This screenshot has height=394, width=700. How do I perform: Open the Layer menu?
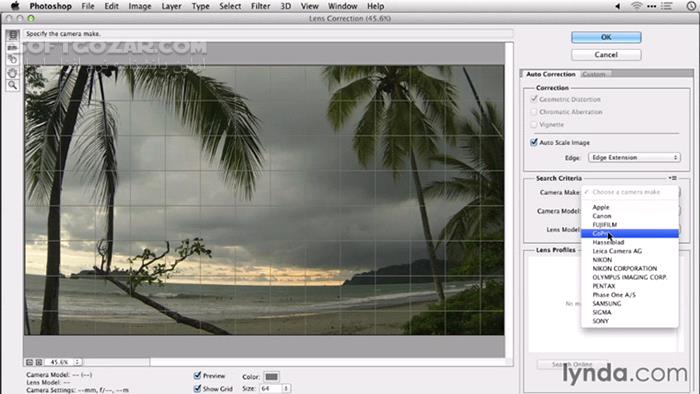click(171, 6)
